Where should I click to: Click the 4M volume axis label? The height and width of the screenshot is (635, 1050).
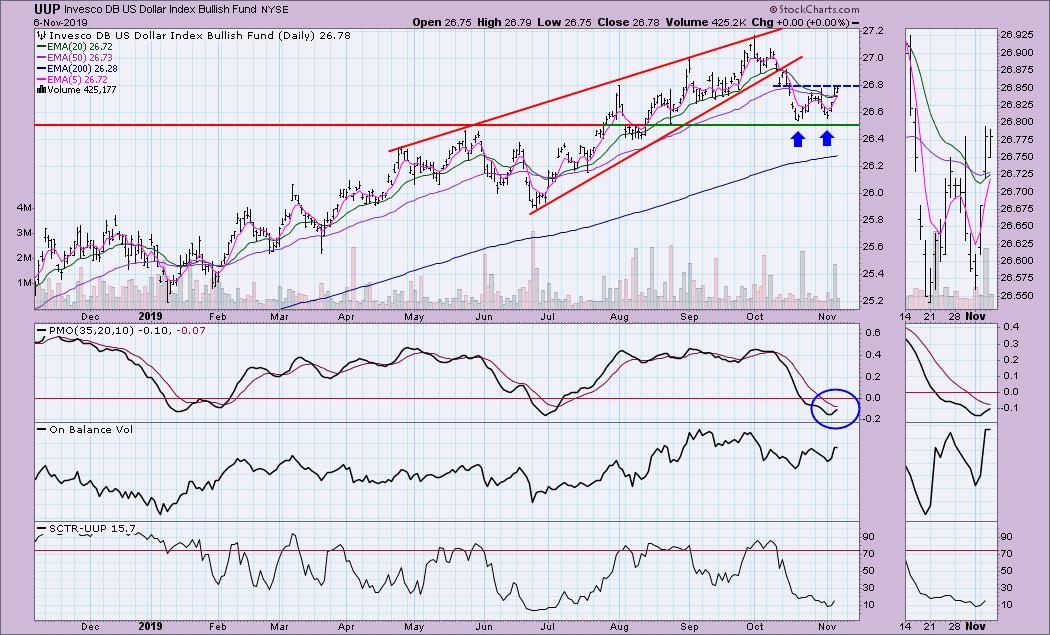pyautogui.click(x=25, y=208)
